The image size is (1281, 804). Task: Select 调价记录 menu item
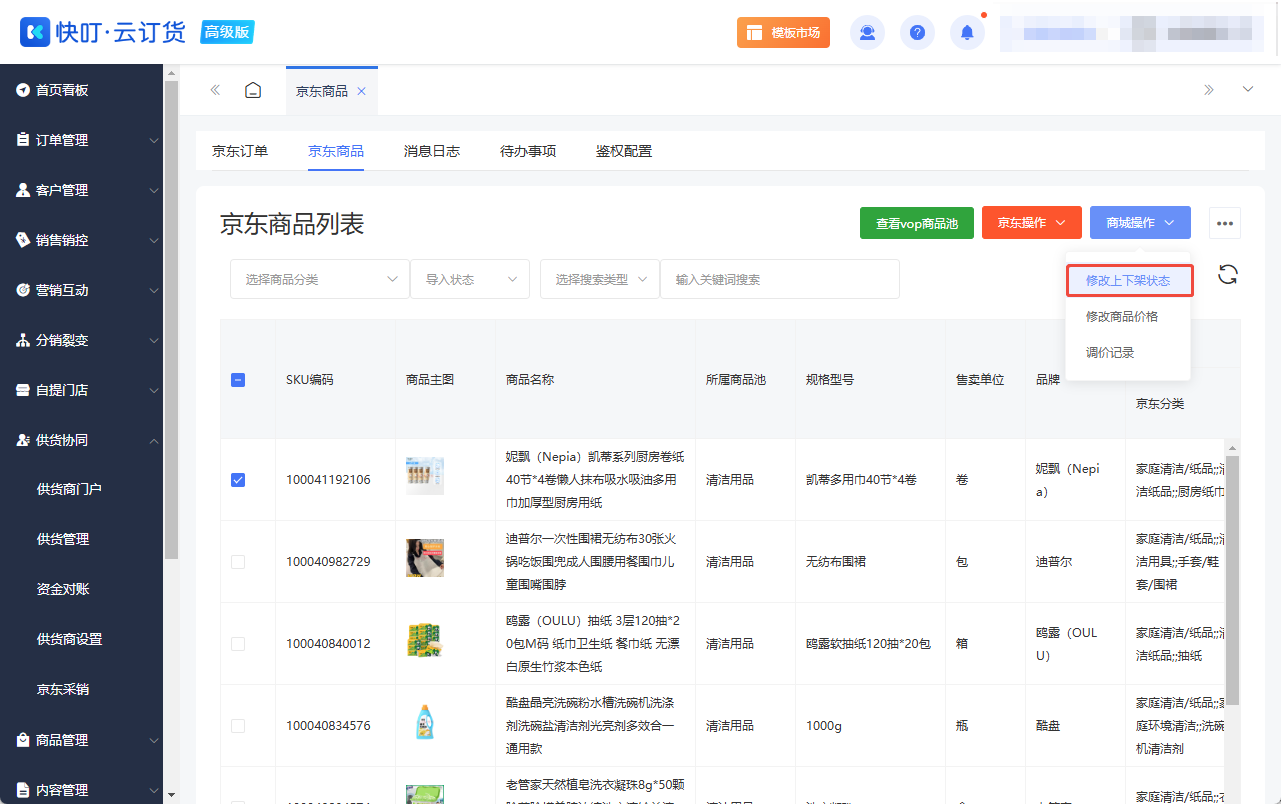pyautogui.click(x=1110, y=352)
